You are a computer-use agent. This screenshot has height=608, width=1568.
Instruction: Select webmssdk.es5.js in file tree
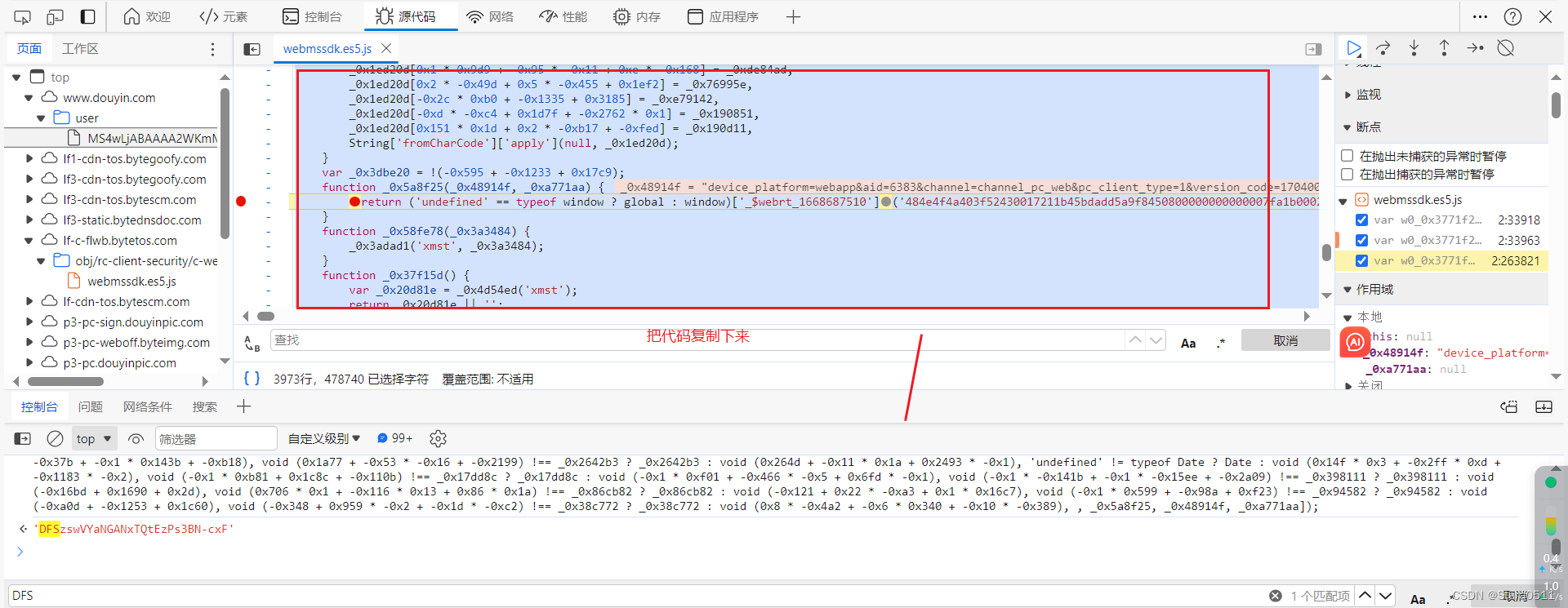(131, 282)
